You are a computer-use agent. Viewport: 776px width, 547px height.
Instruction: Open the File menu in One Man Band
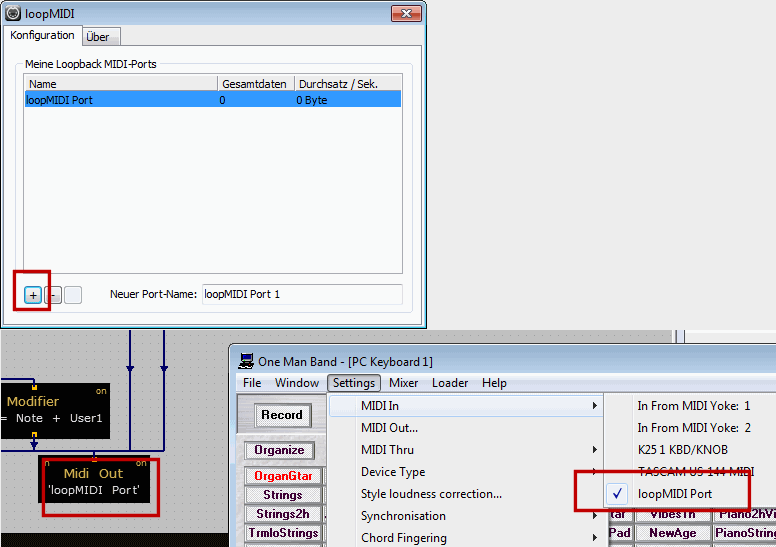point(252,383)
